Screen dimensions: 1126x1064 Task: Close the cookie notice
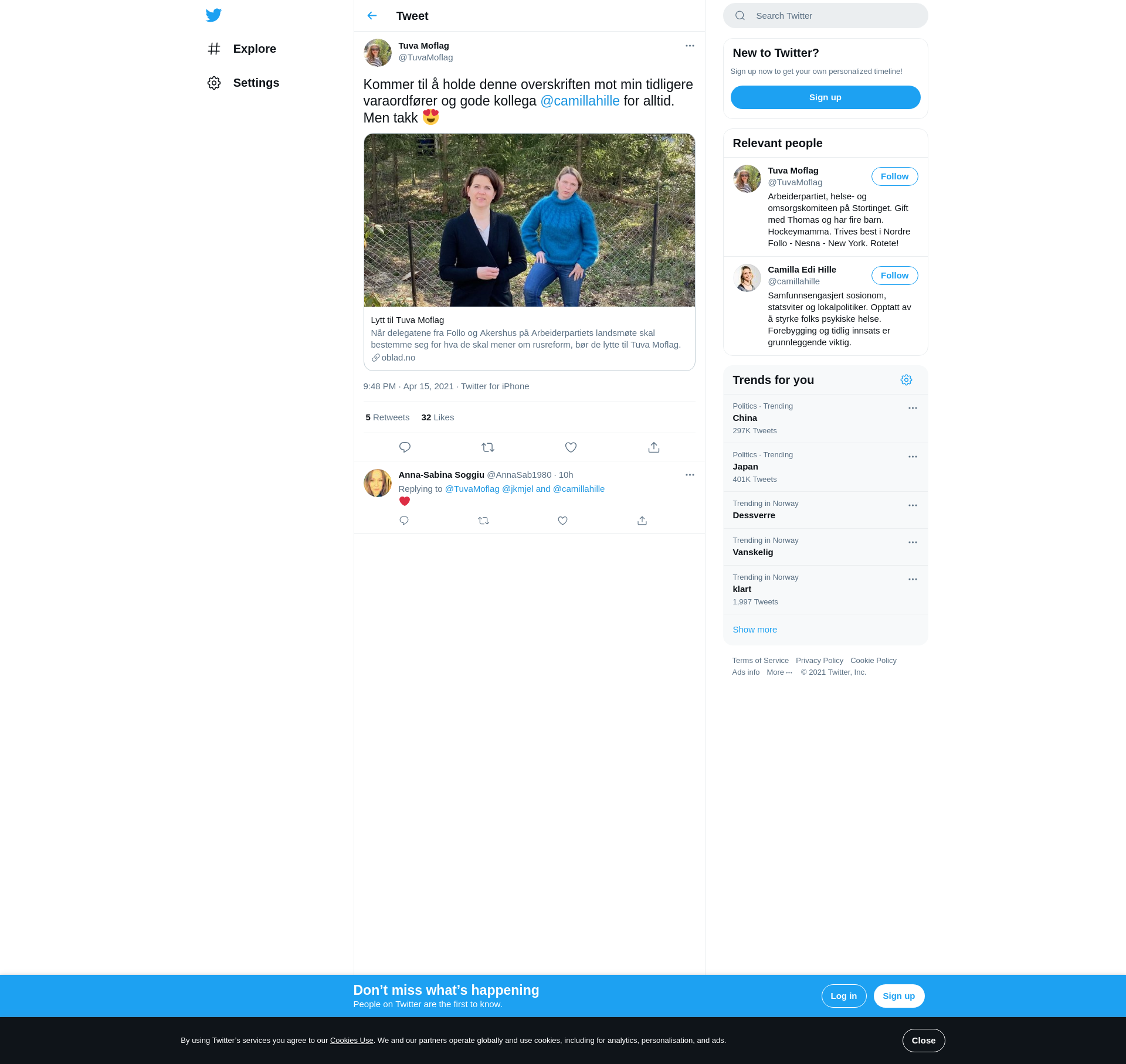pos(924,1041)
